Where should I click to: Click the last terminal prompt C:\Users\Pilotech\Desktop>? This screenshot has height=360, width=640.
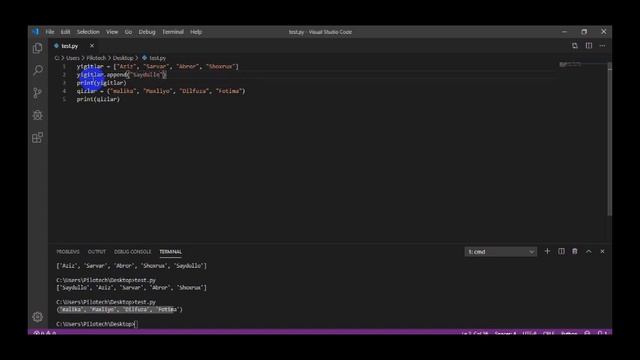96,324
